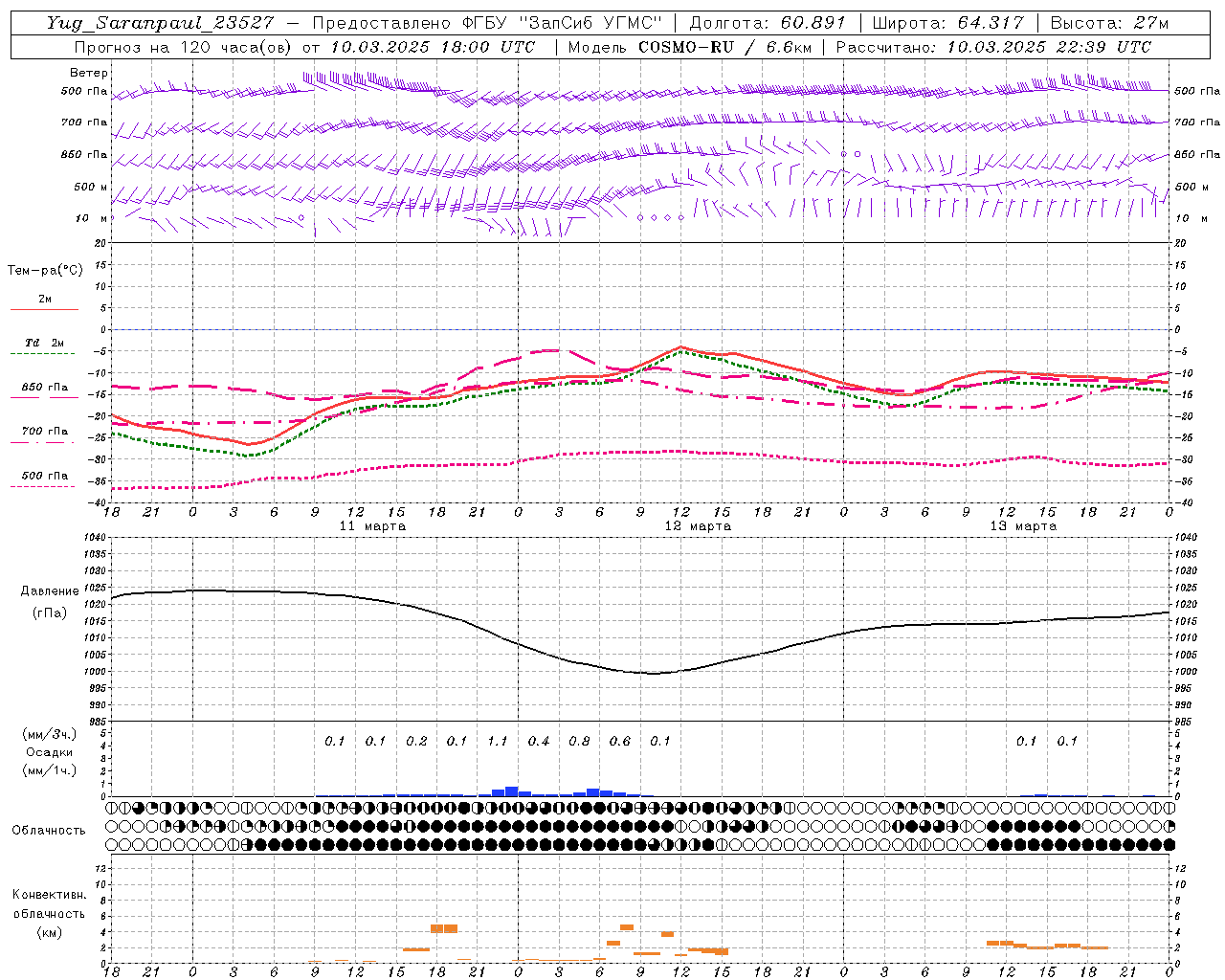This screenshot has width=1225, height=980.
Task: Click the Долгота: 60.891 value
Action: pos(768,23)
